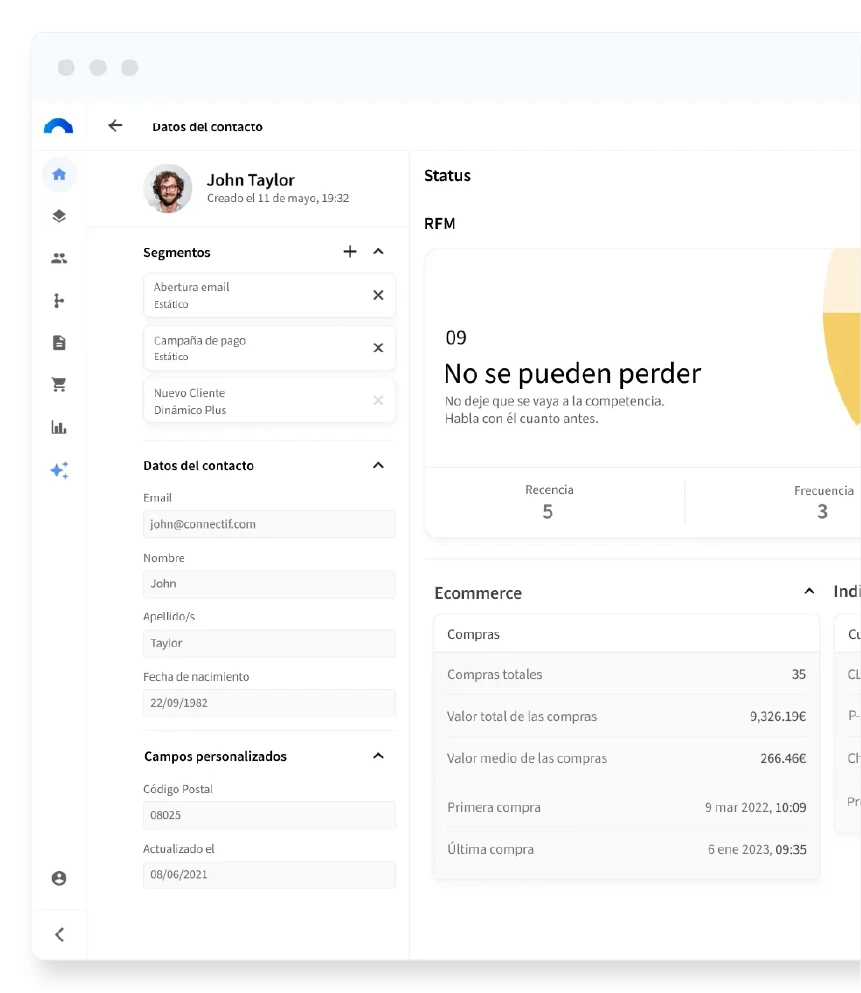This screenshot has width=861, height=993.
Task: Open the user account icon
Action: [x=59, y=878]
